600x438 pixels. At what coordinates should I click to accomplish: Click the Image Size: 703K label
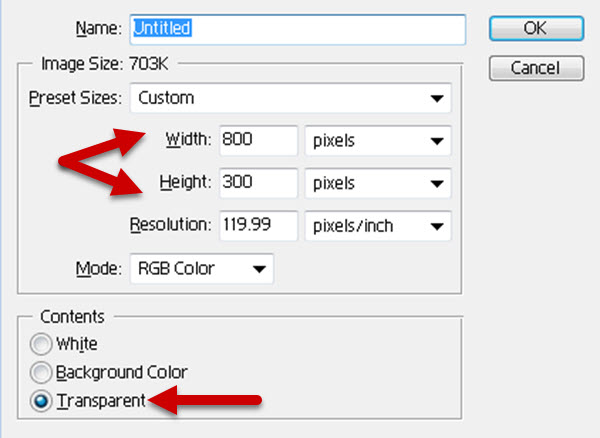pos(104,64)
